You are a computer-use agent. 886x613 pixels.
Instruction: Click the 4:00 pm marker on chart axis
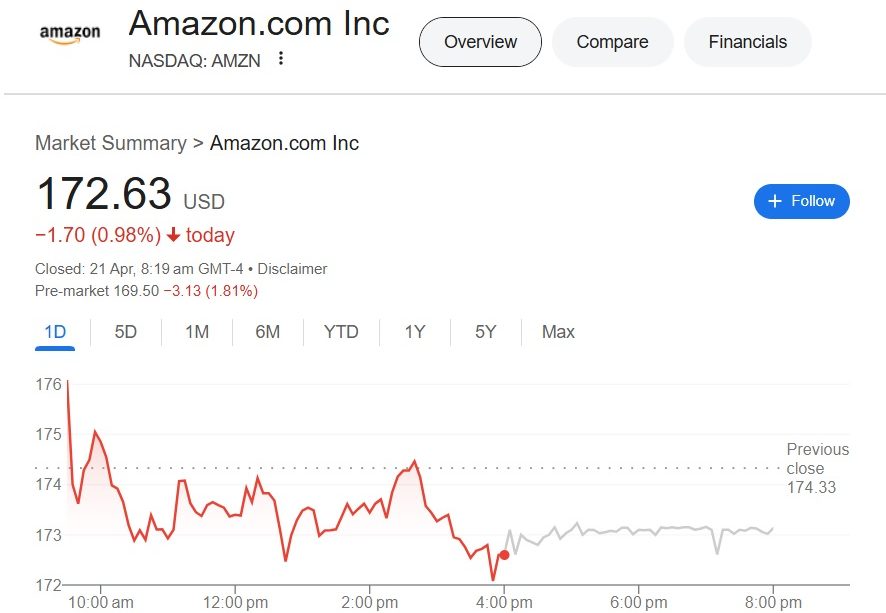504,602
